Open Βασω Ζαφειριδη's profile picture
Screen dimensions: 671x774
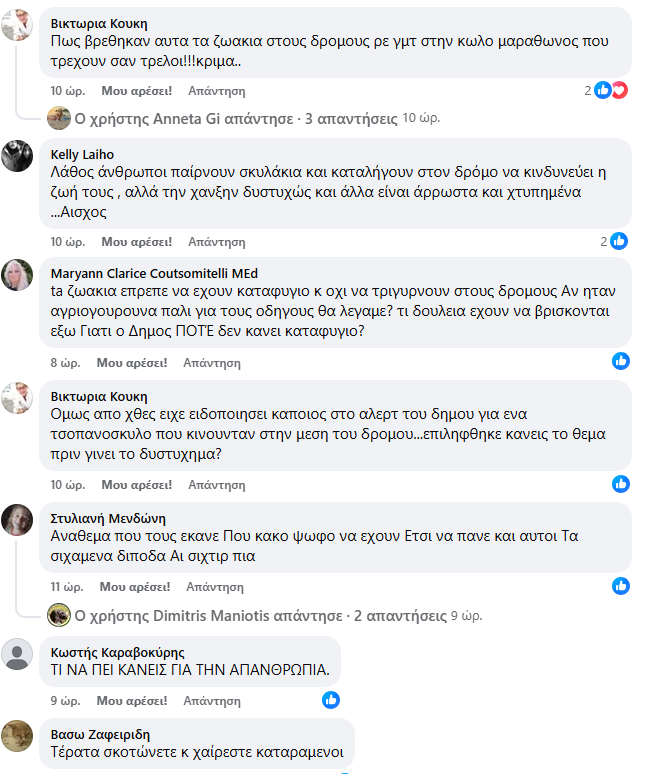[x=17, y=735]
